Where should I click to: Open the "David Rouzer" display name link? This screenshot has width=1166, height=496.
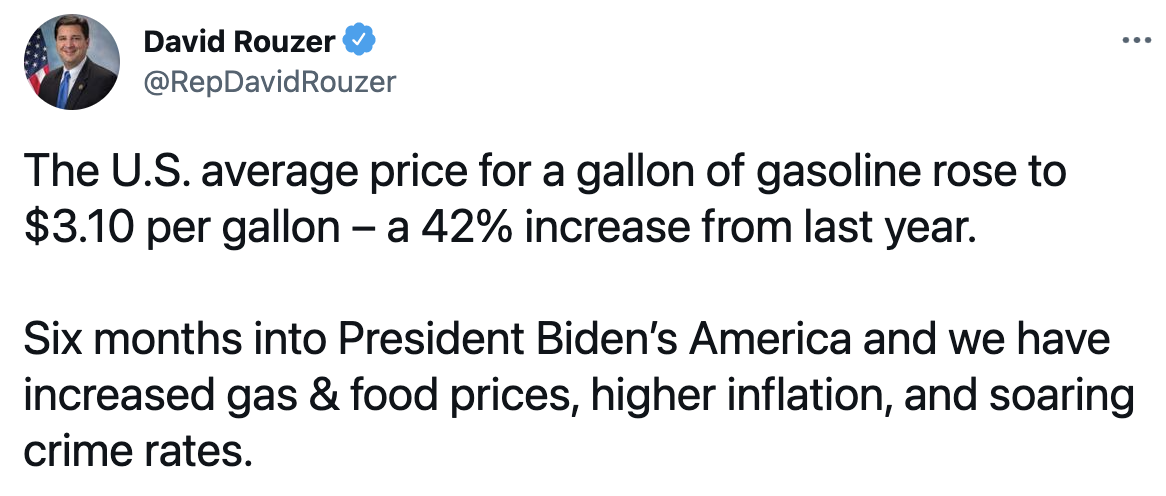tap(240, 42)
